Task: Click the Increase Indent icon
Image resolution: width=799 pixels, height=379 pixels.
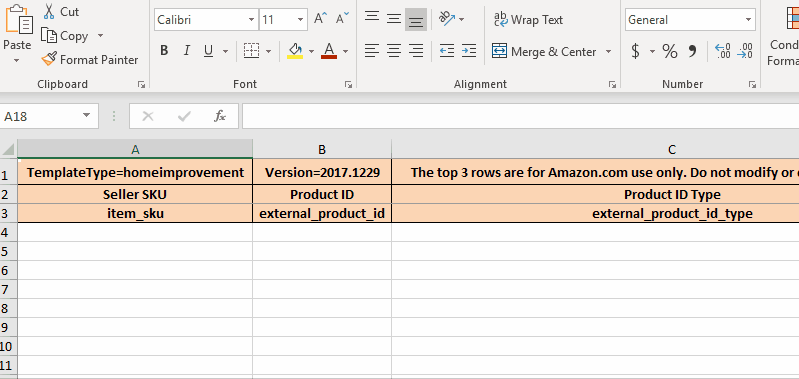Action: coord(469,50)
